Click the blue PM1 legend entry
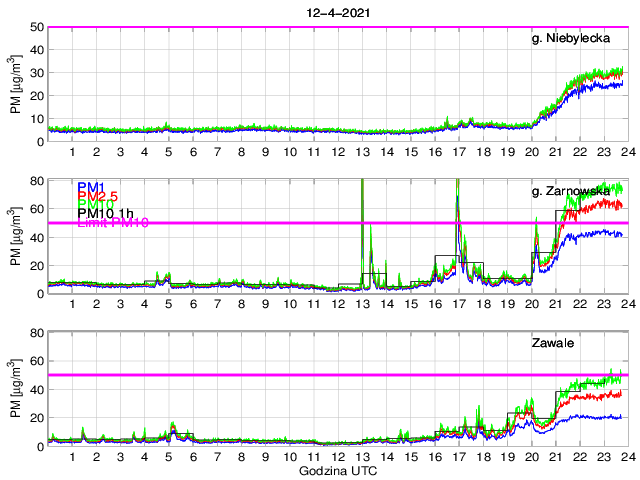 click(91, 187)
